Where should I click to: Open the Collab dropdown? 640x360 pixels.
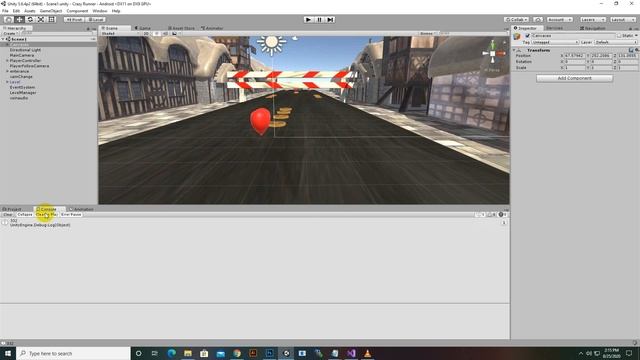(x=516, y=20)
